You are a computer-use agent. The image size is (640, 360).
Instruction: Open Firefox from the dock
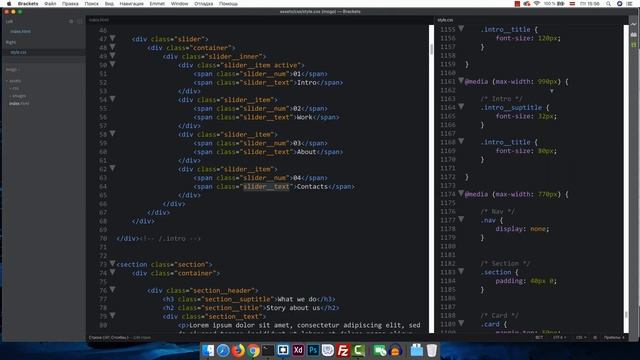(x=238, y=350)
